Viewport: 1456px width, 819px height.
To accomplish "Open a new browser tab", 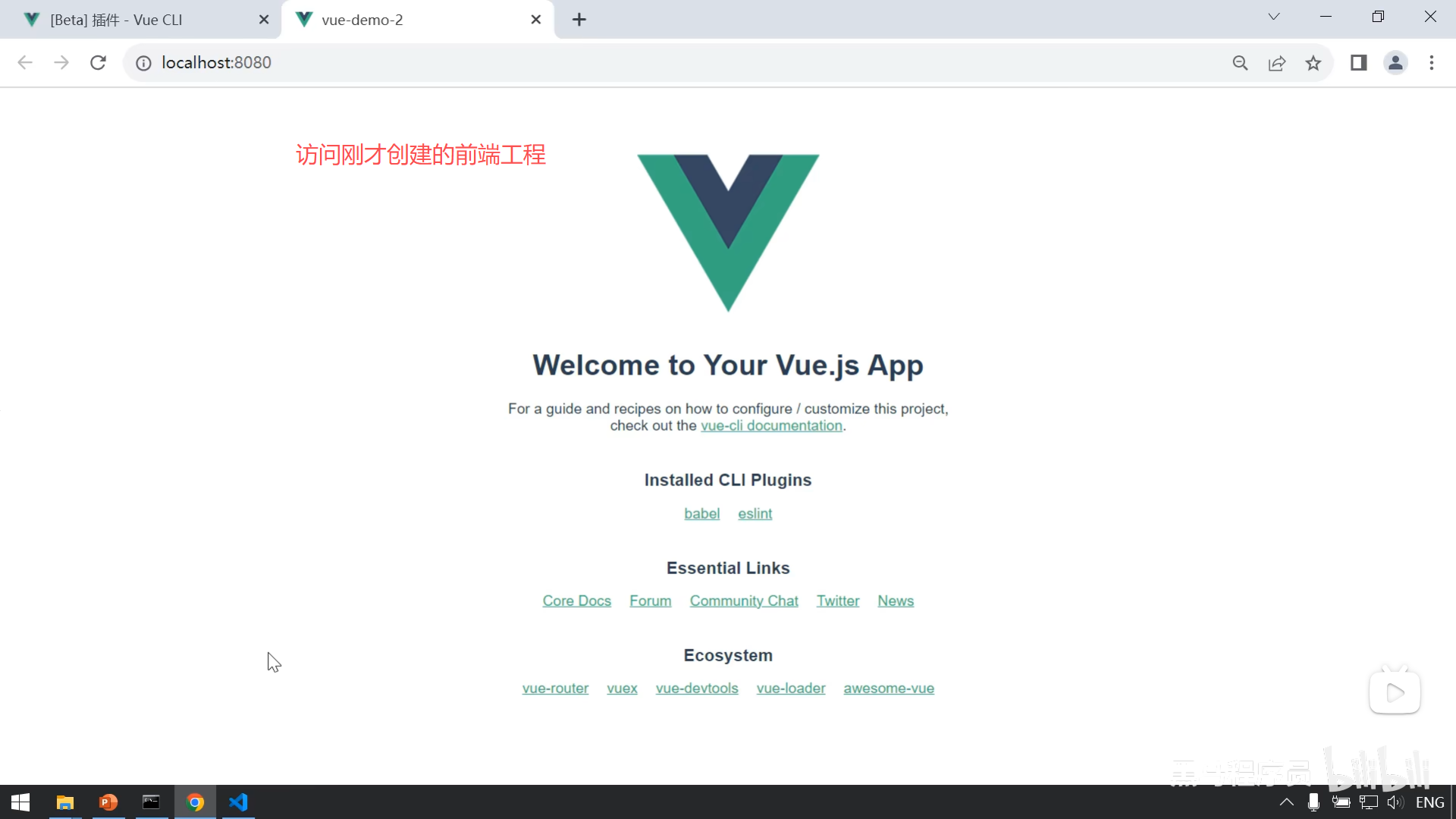I will pos(579,20).
